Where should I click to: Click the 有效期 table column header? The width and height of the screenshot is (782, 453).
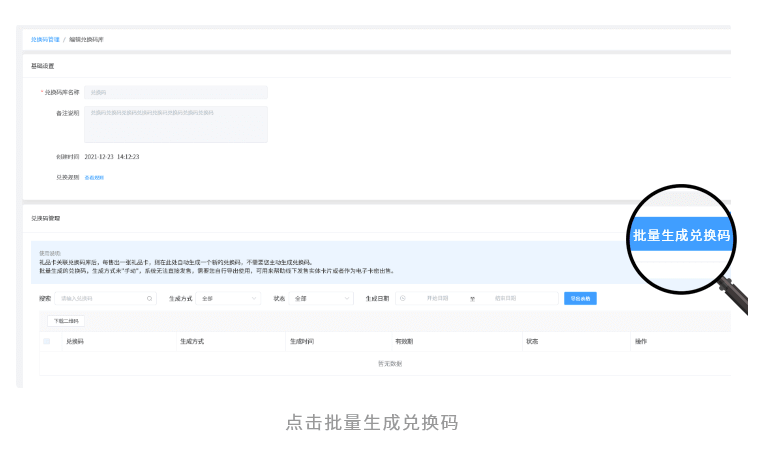click(x=404, y=341)
